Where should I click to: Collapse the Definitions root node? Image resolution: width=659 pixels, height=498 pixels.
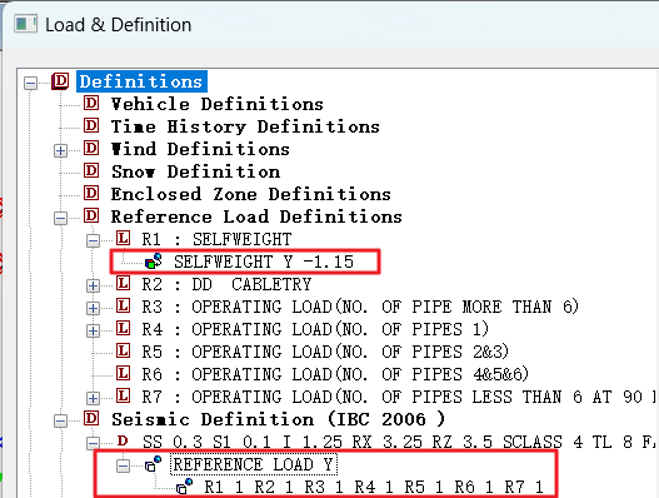[30, 83]
